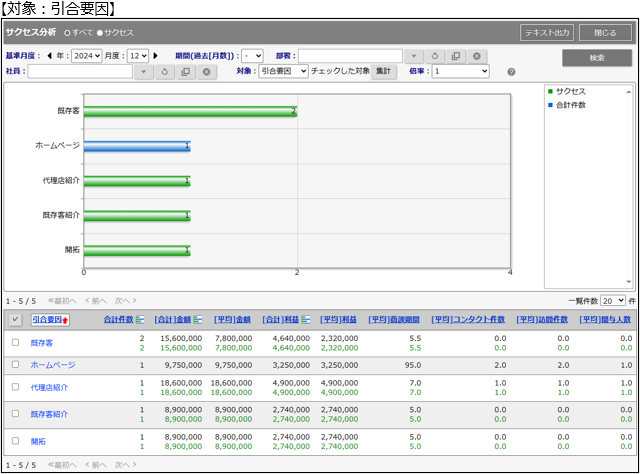Open the 倍率 dropdown

[x=460, y=71]
